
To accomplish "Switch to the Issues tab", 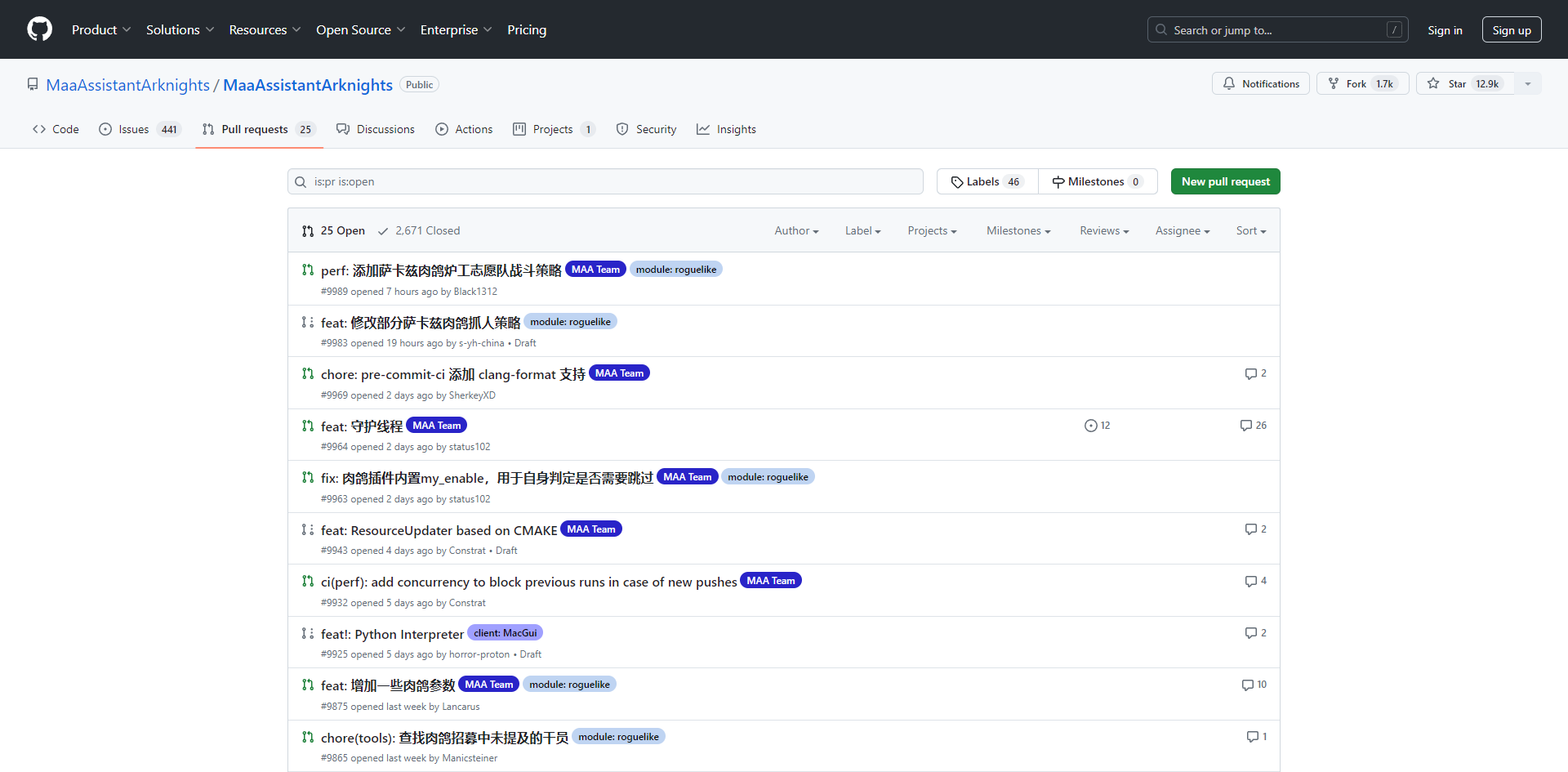I will click(x=140, y=129).
